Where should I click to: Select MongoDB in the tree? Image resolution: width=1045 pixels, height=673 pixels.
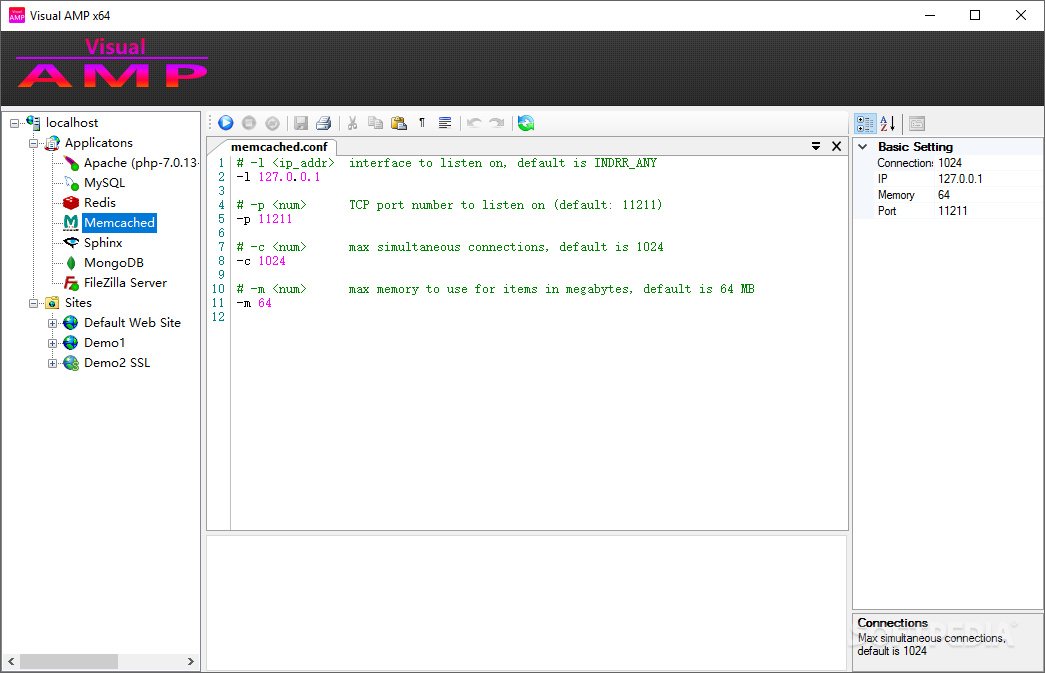click(114, 263)
